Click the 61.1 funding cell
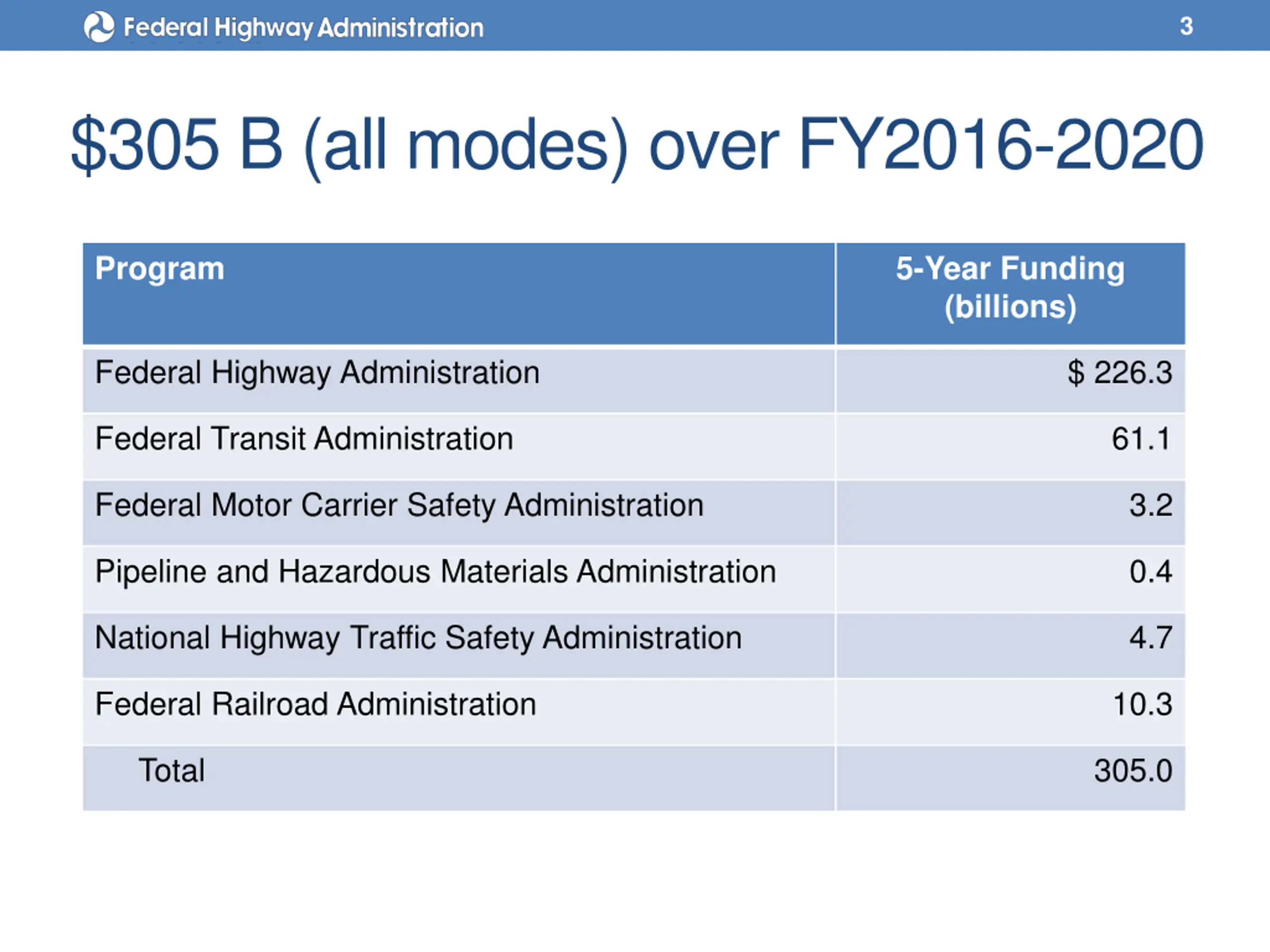This screenshot has width=1270, height=952. tap(1140, 439)
